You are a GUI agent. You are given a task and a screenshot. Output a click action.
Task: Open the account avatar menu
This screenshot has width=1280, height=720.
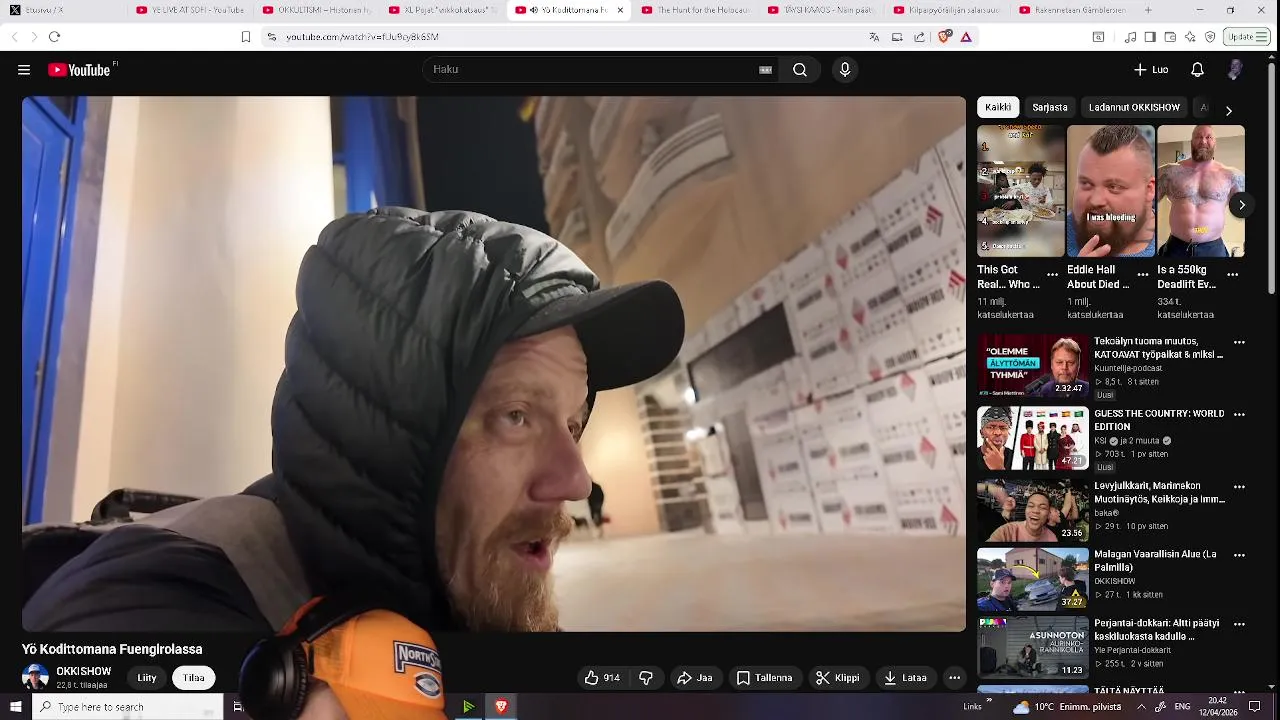coord(1235,70)
